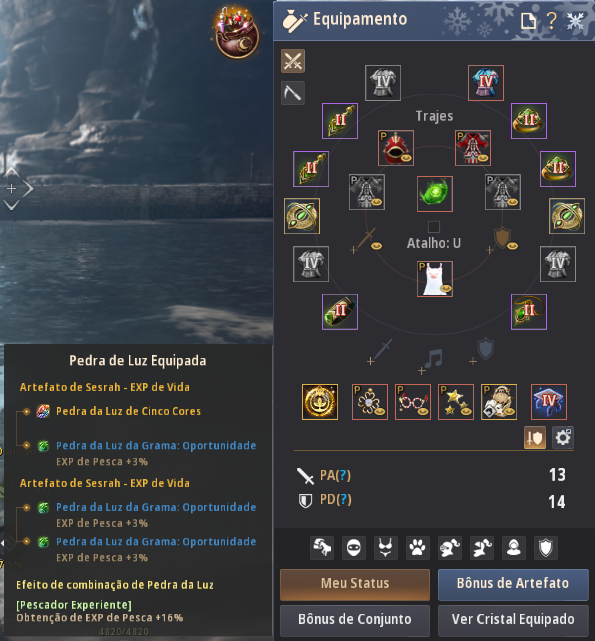The width and height of the screenshot is (595, 641).
Task: Click the white dress underwear slot
Action: 435,279
